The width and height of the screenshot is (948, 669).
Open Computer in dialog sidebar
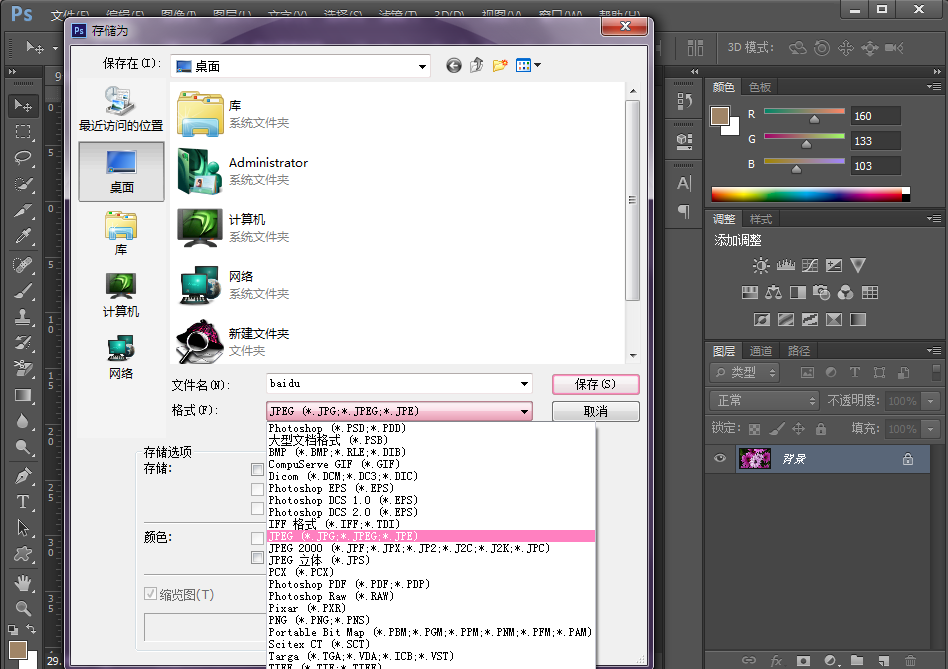coord(121,295)
